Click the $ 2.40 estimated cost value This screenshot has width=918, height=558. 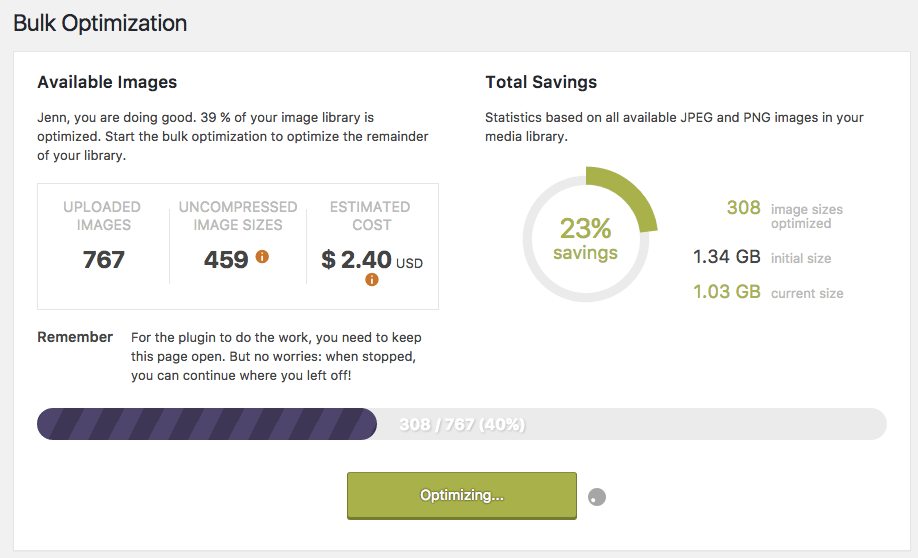coord(356,259)
